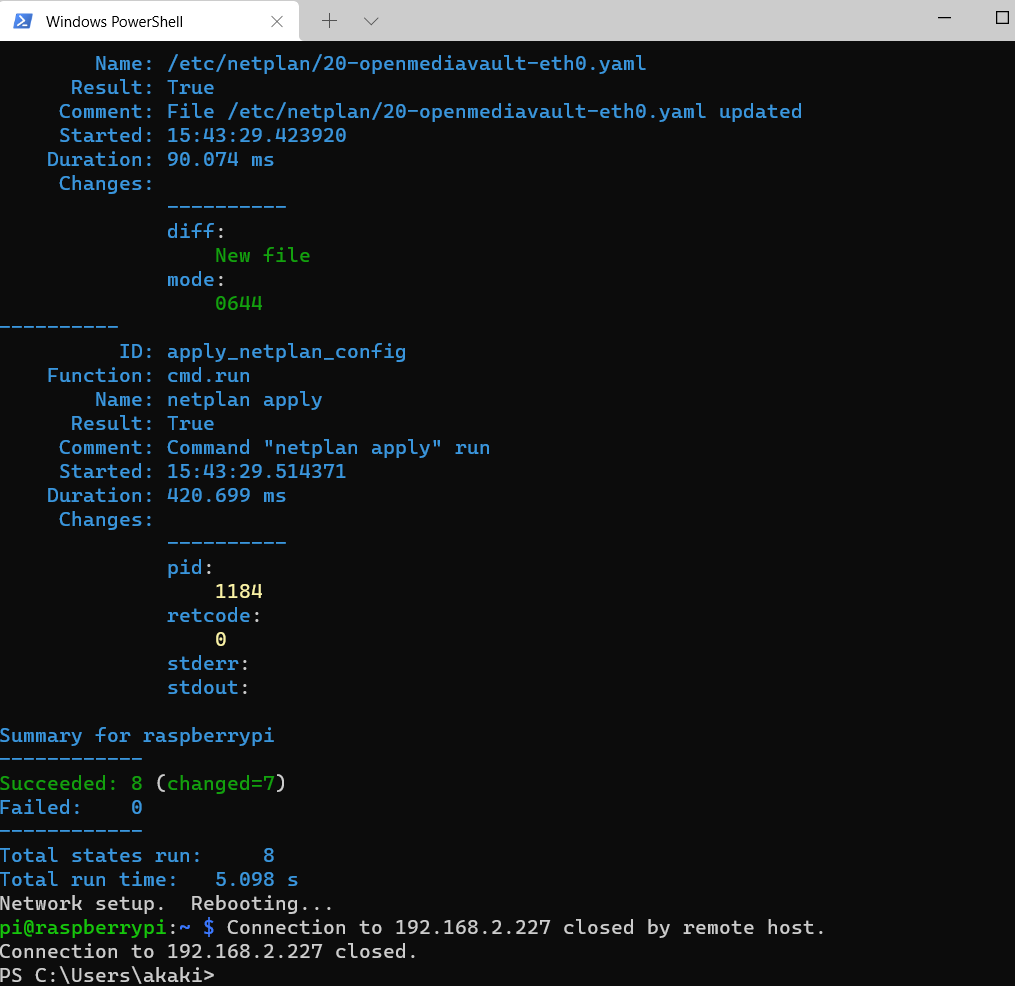This screenshot has height=986, width=1015.
Task: Click the 'Failed: 0' line
Action: pos(71,807)
